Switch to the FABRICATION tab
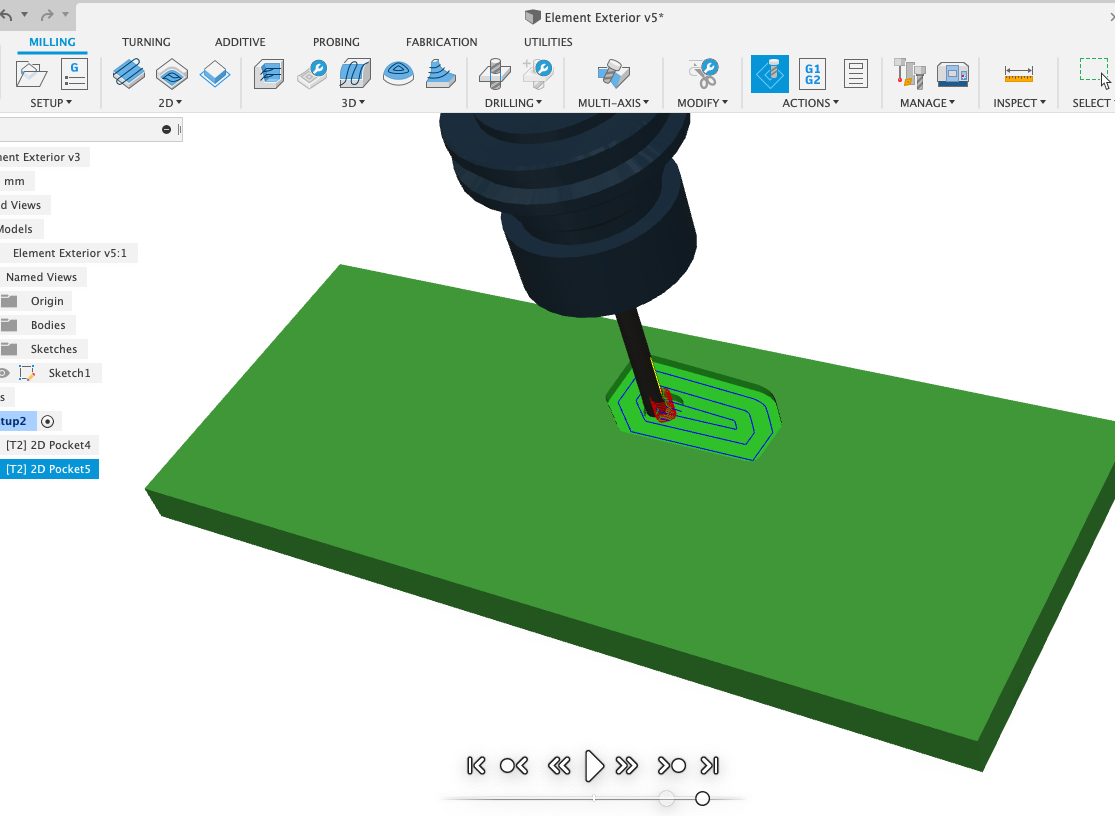This screenshot has width=1115, height=816. [x=441, y=42]
